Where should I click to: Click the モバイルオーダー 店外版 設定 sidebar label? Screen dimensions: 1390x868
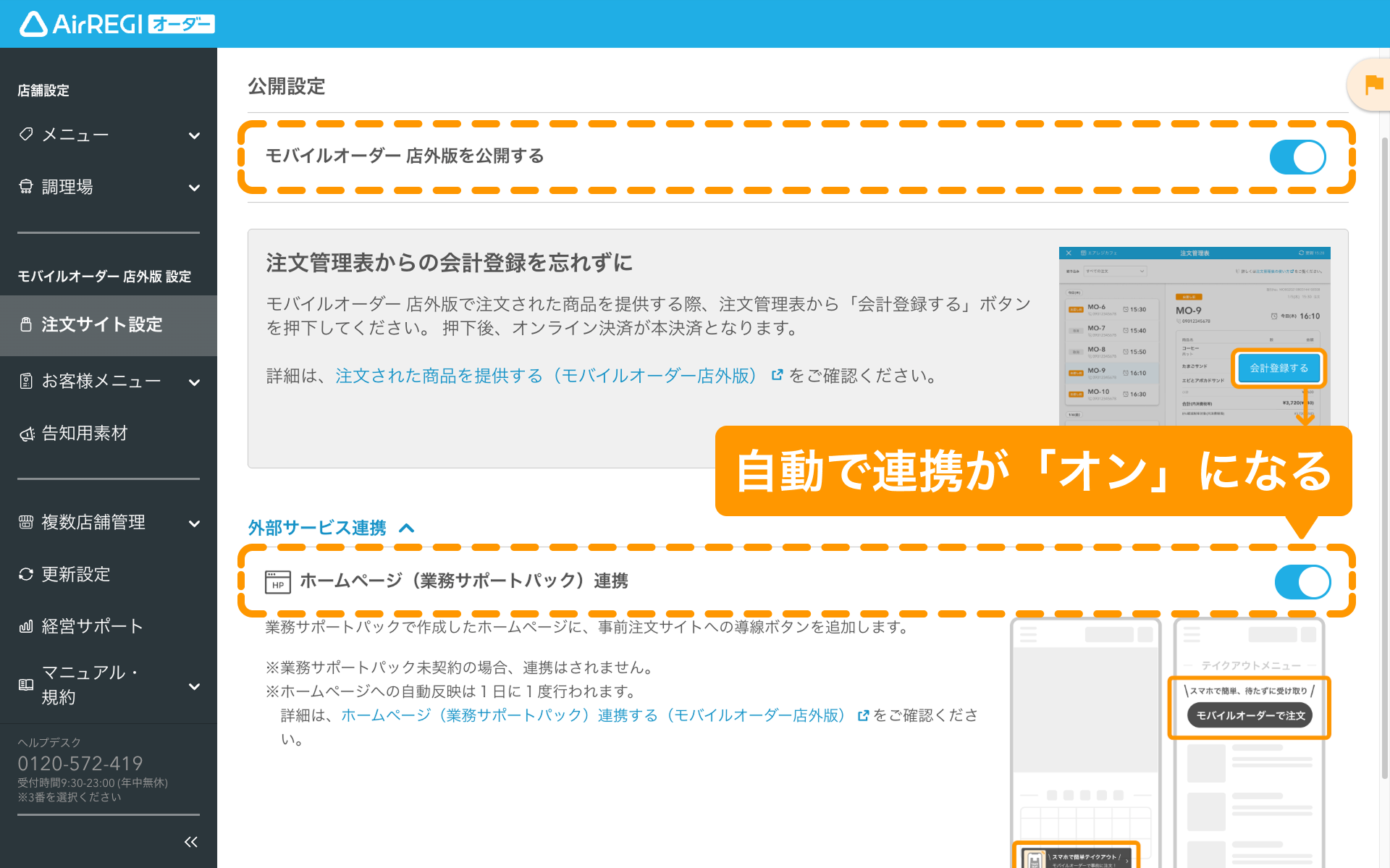(x=104, y=277)
